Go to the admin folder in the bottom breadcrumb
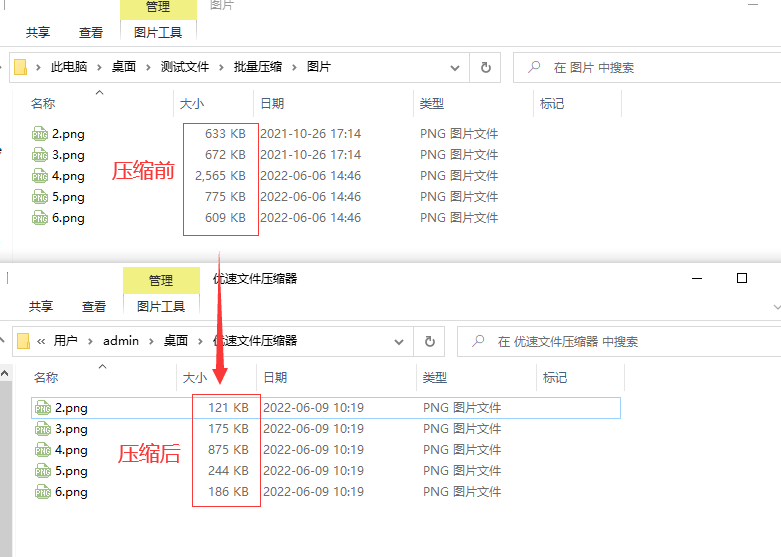The width and height of the screenshot is (781, 557). pyautogui.click(x=121, y=341)
